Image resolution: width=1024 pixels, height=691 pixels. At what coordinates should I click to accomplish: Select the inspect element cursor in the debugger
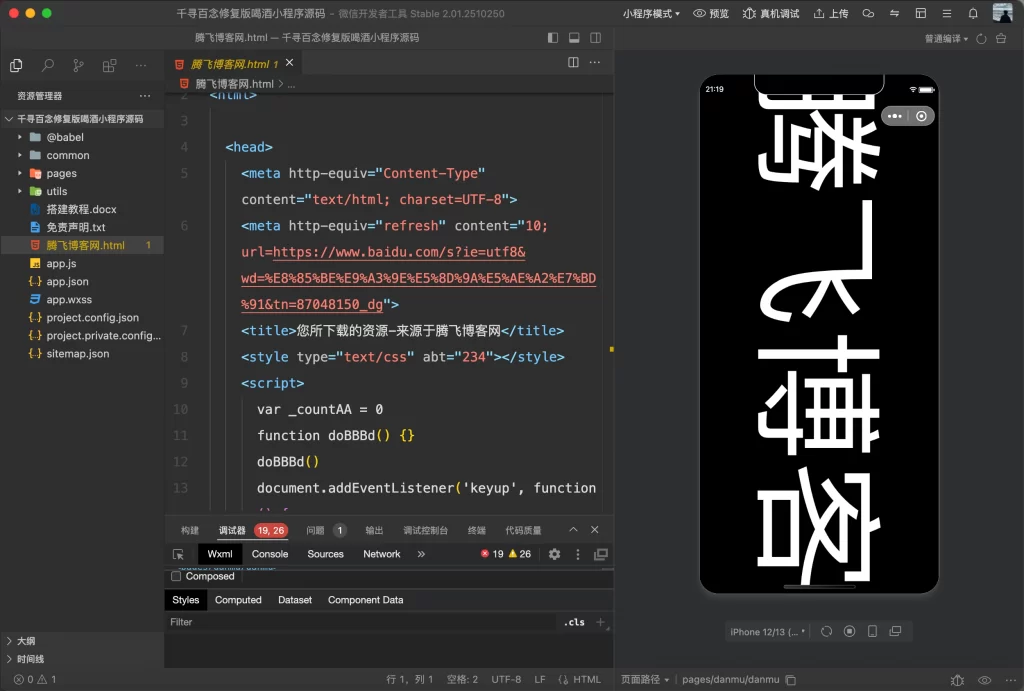click(177, 554)
